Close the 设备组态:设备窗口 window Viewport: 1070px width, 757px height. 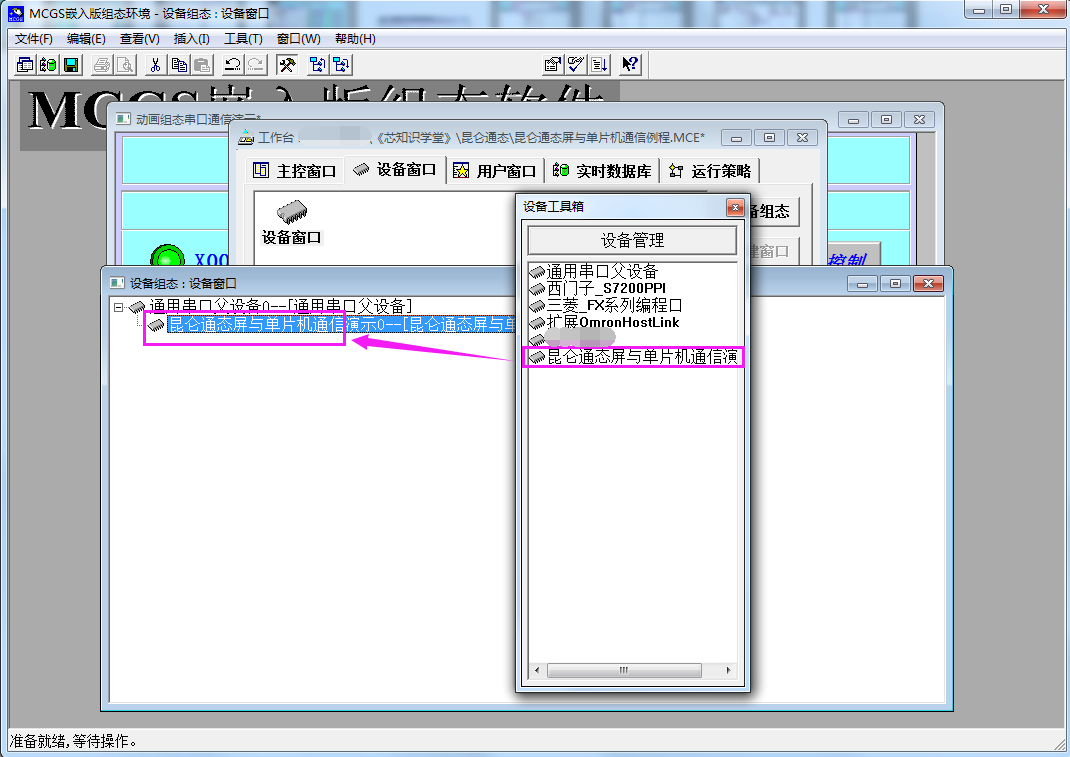[x=928, y=283]
